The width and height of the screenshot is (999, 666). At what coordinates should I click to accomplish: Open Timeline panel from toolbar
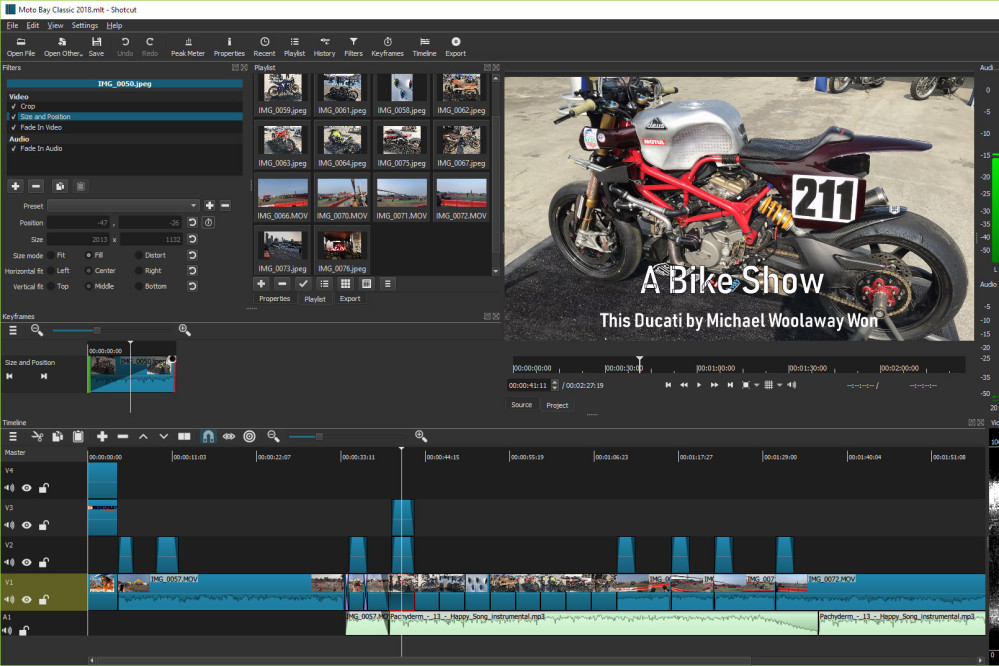click(x=424, y=47)
